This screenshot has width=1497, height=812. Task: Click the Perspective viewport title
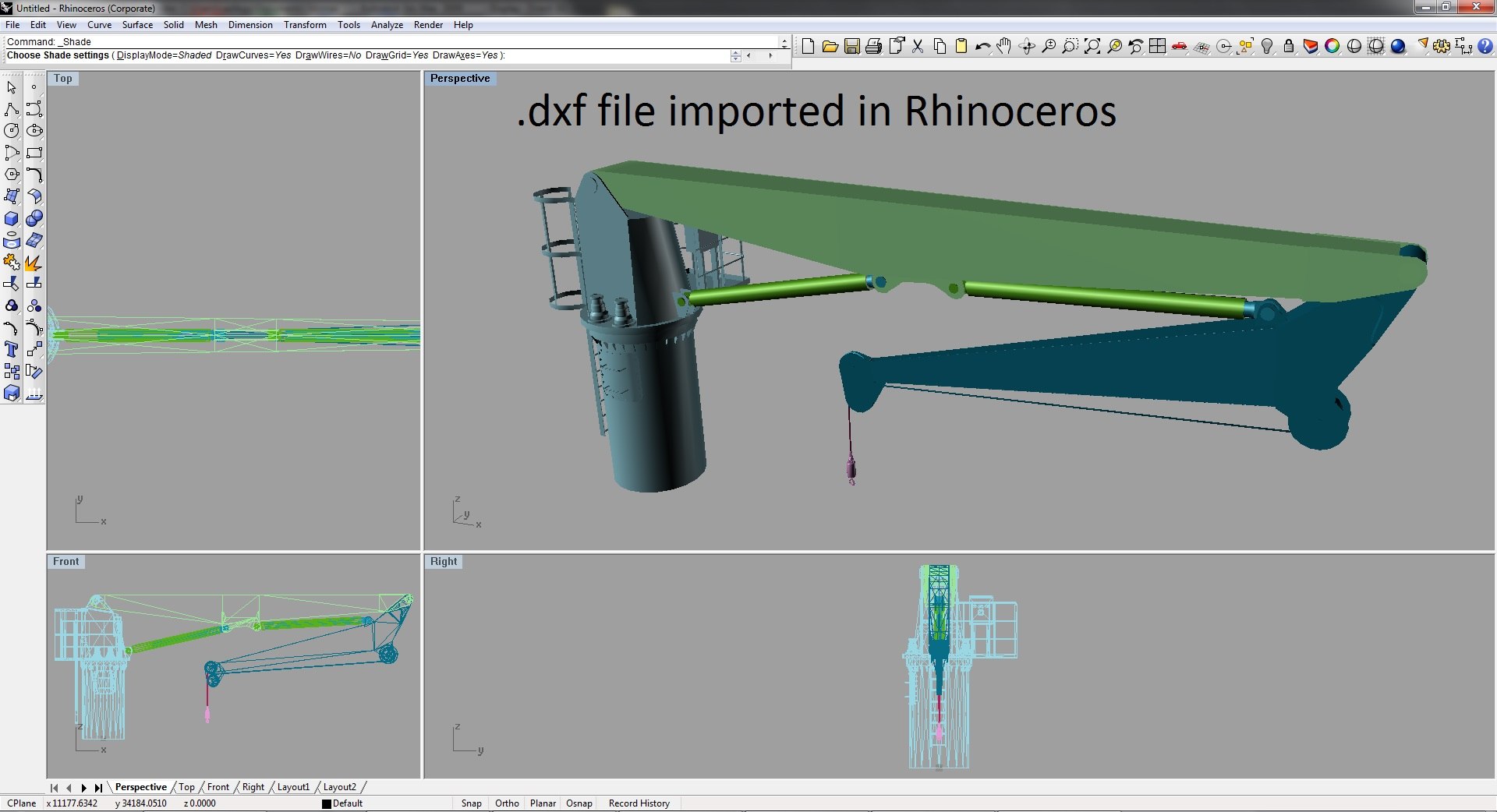pyautogui.click(x=460, y=79)
